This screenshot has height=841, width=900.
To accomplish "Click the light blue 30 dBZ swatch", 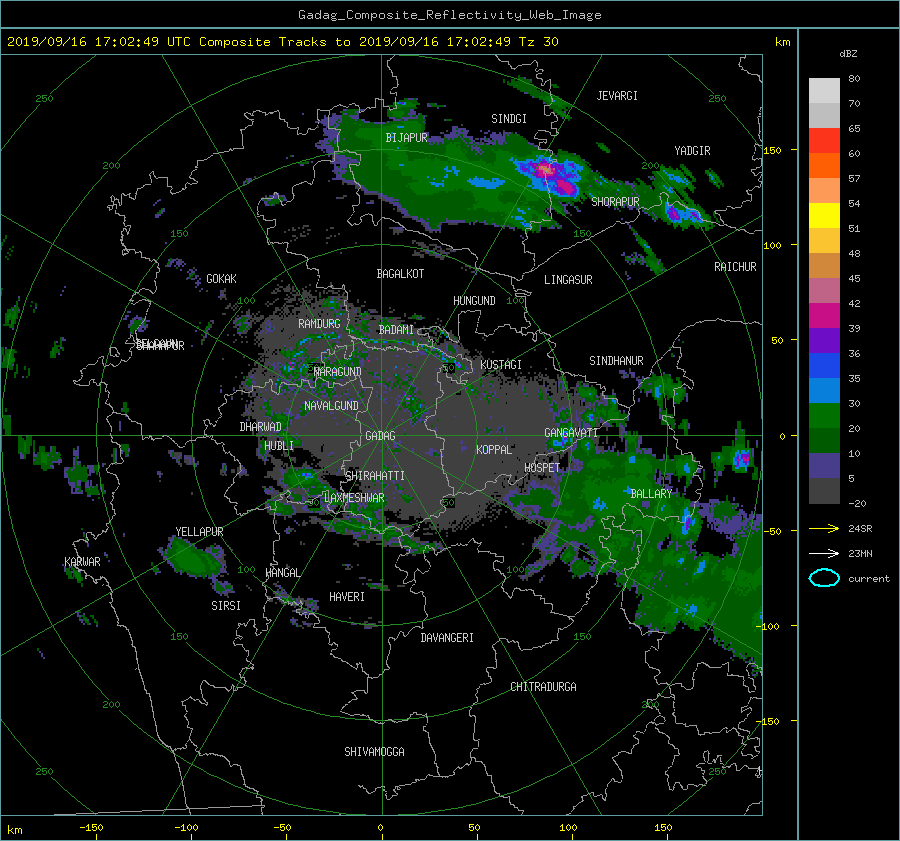I will point(824,390).
